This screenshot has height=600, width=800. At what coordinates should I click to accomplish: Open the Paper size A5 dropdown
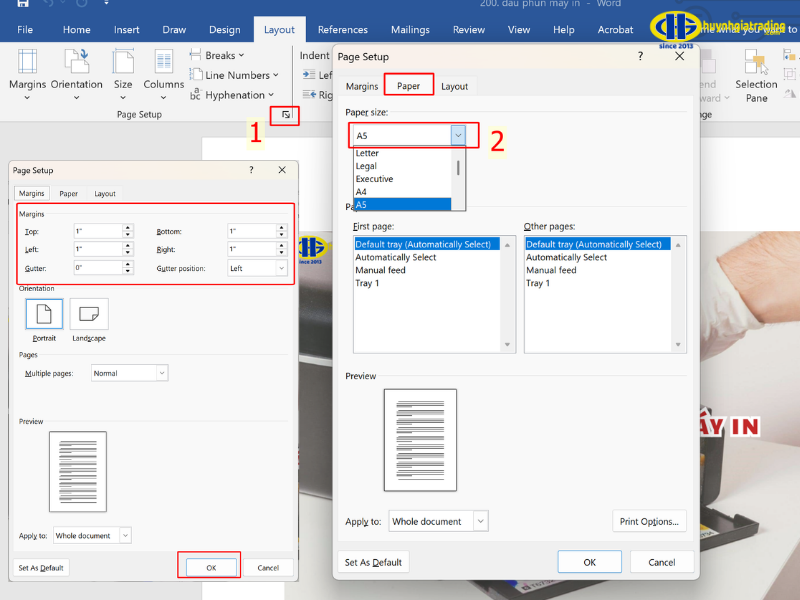pyautogui.click(x=458, y=134)
